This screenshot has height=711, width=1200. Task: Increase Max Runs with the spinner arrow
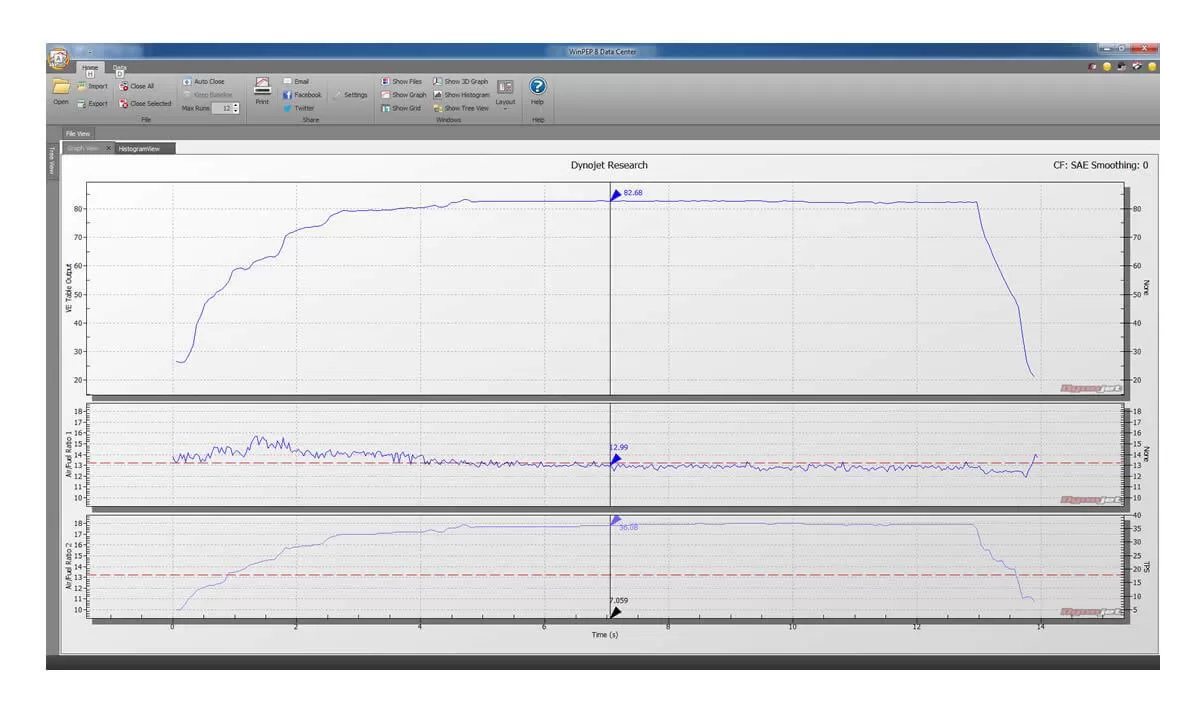pos(236,105)
